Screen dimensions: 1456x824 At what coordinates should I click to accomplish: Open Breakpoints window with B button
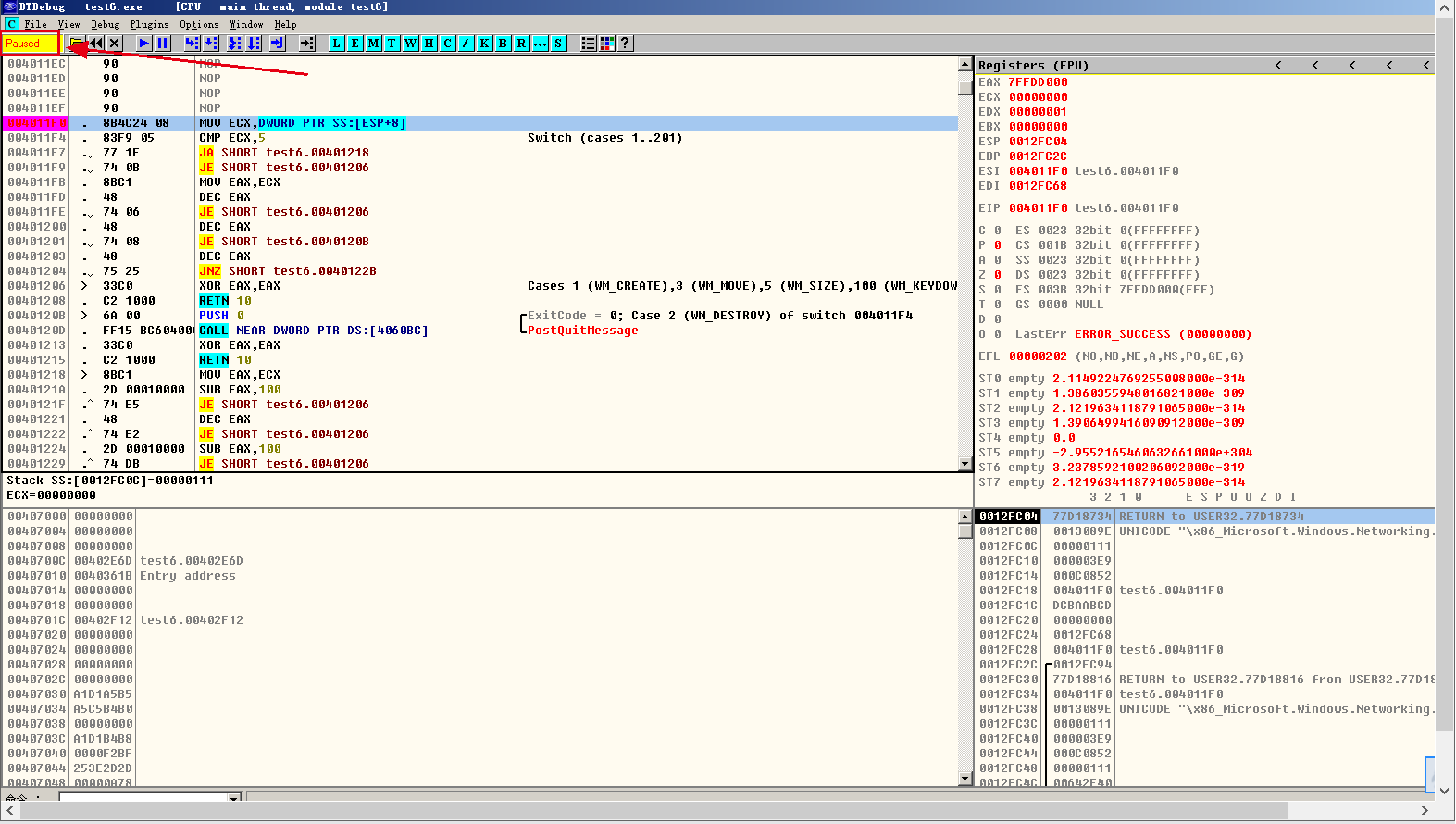click(503, 44)
